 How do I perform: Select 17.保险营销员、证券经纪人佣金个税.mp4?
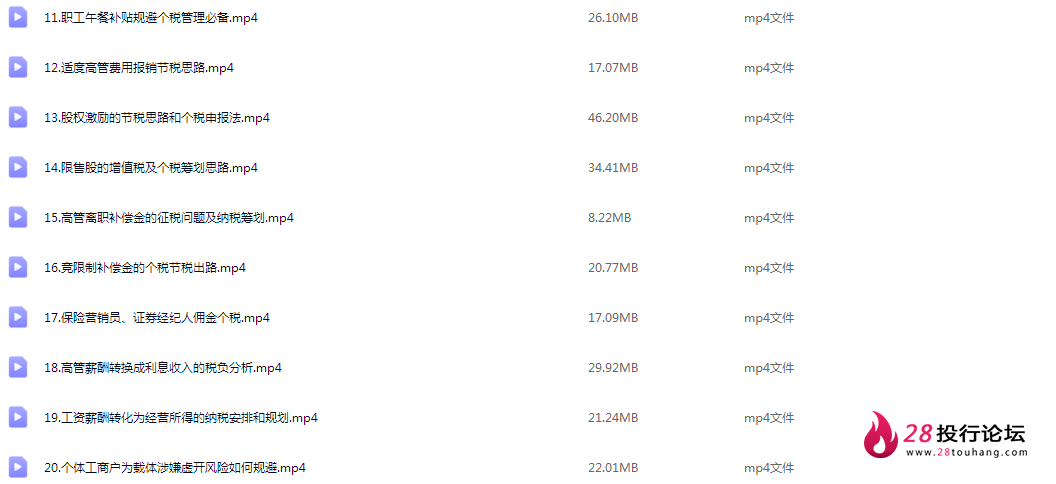157,318
